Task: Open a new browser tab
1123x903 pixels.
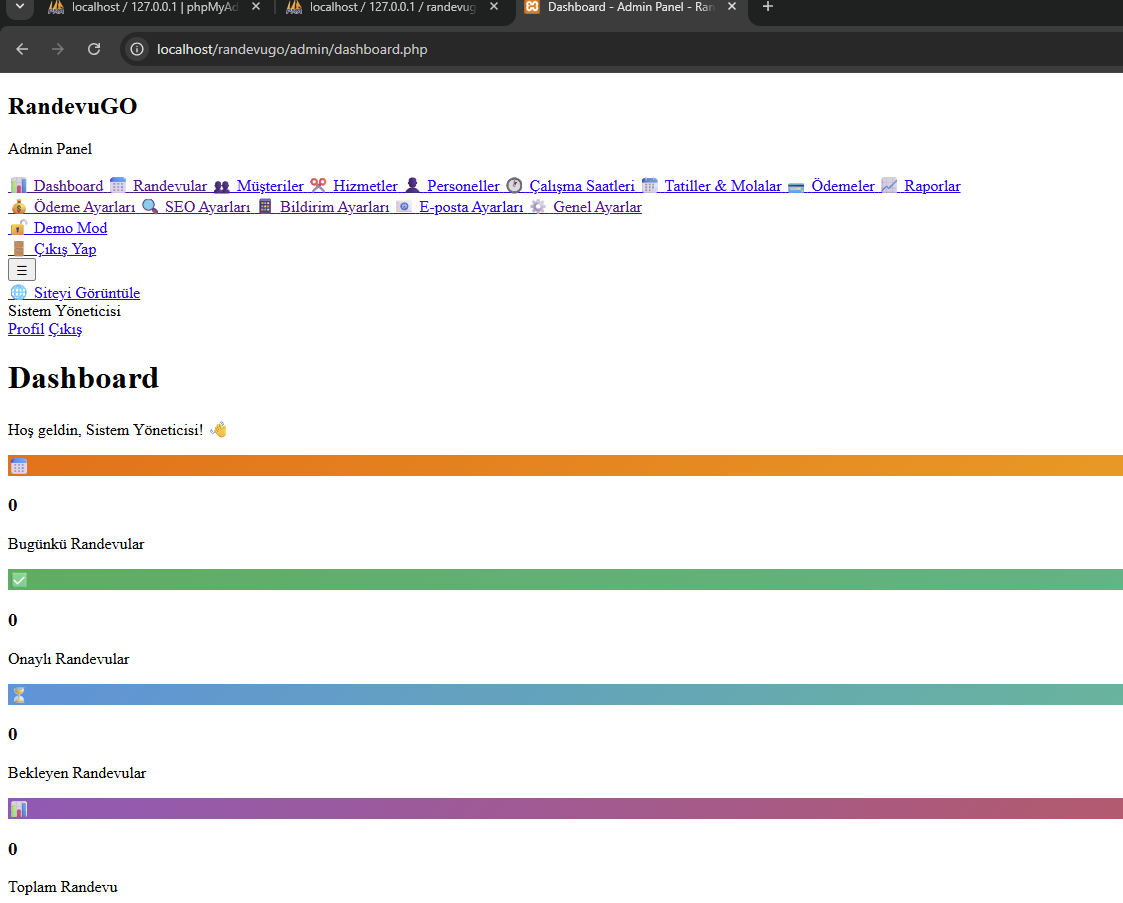Action: [768, 7]
